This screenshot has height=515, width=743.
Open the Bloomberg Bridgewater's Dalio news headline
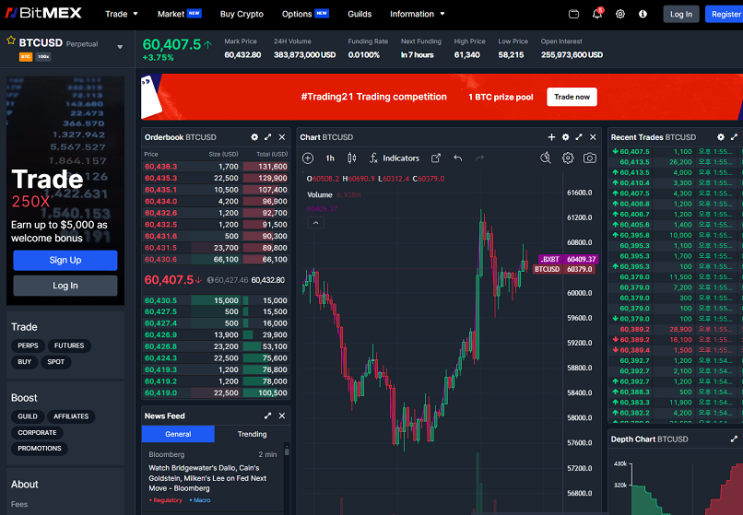click(208, 478)
